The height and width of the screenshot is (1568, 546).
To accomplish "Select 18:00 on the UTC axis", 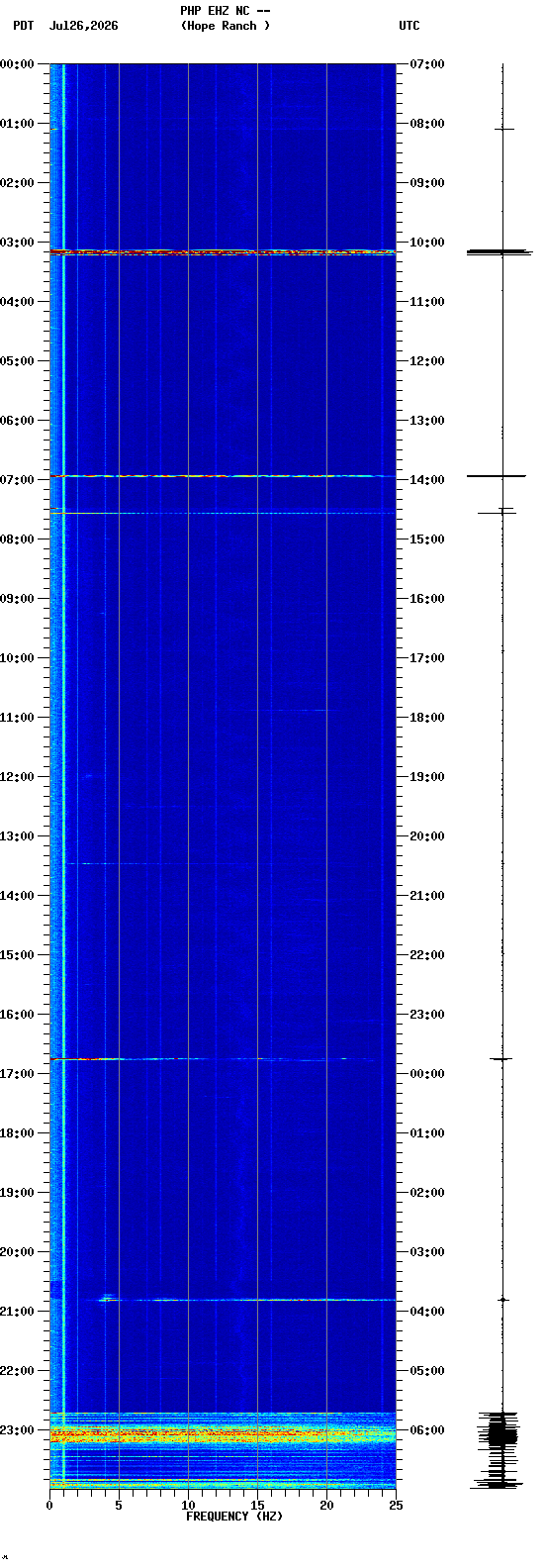I will click(427, 718).
